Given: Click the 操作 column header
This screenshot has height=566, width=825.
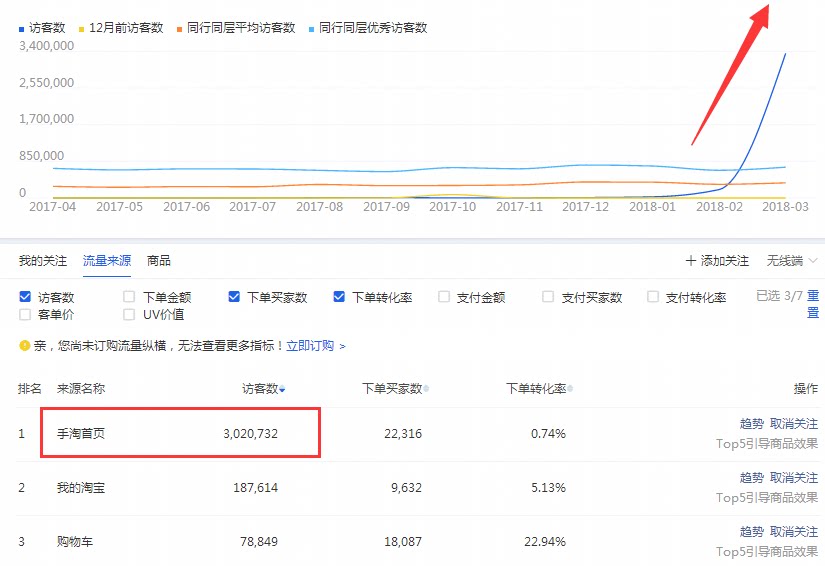Looking at the screenshot, I should coord(806,389).
